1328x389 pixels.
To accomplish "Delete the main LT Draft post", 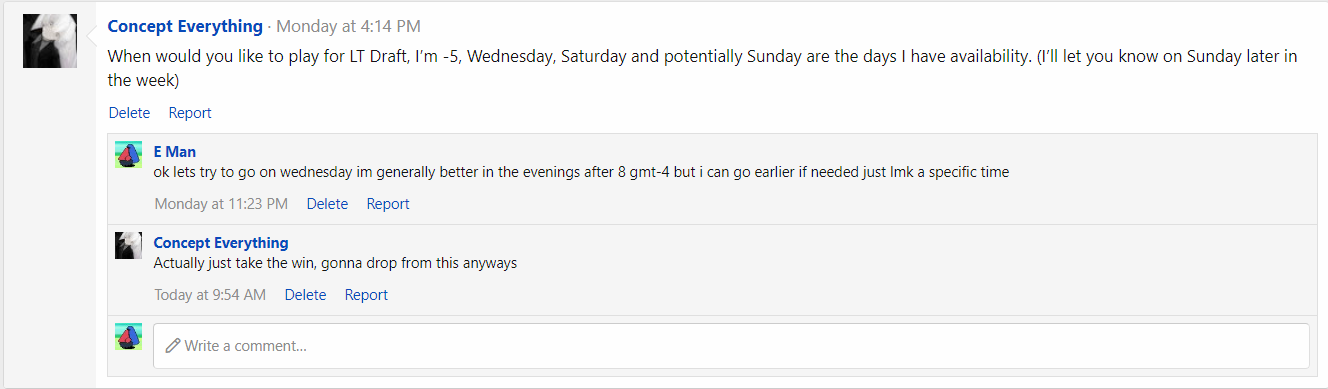I will tap(129, 113).
